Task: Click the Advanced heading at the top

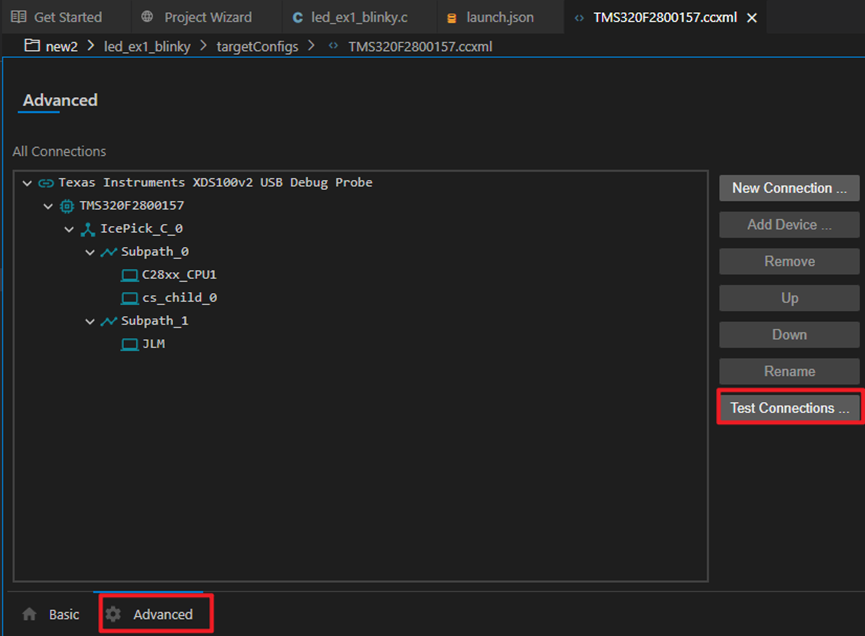Action: tap(60, 100)
